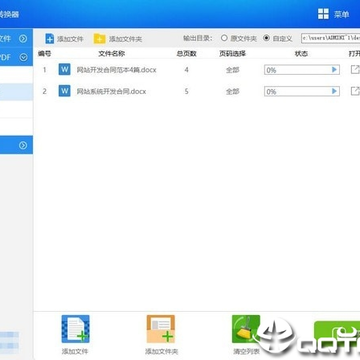Expand the first sidebar section chevron
This screenshot has width=360, height=360.
point(23,39)
